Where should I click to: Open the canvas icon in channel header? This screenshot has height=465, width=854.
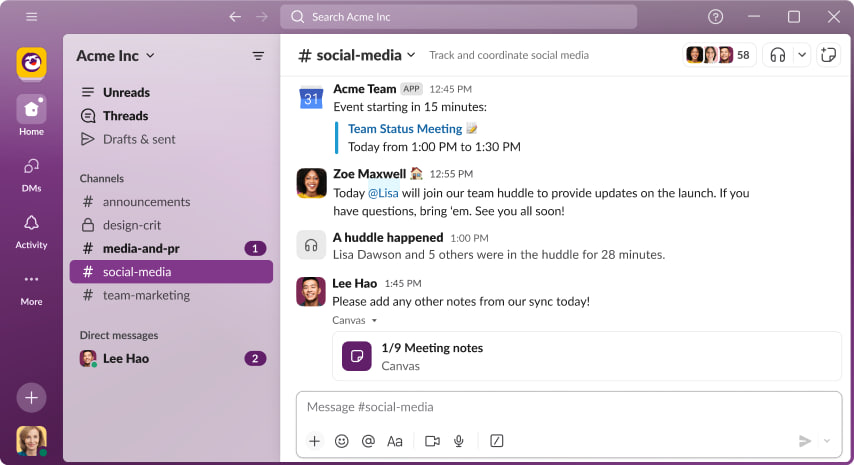pos(827,55)
